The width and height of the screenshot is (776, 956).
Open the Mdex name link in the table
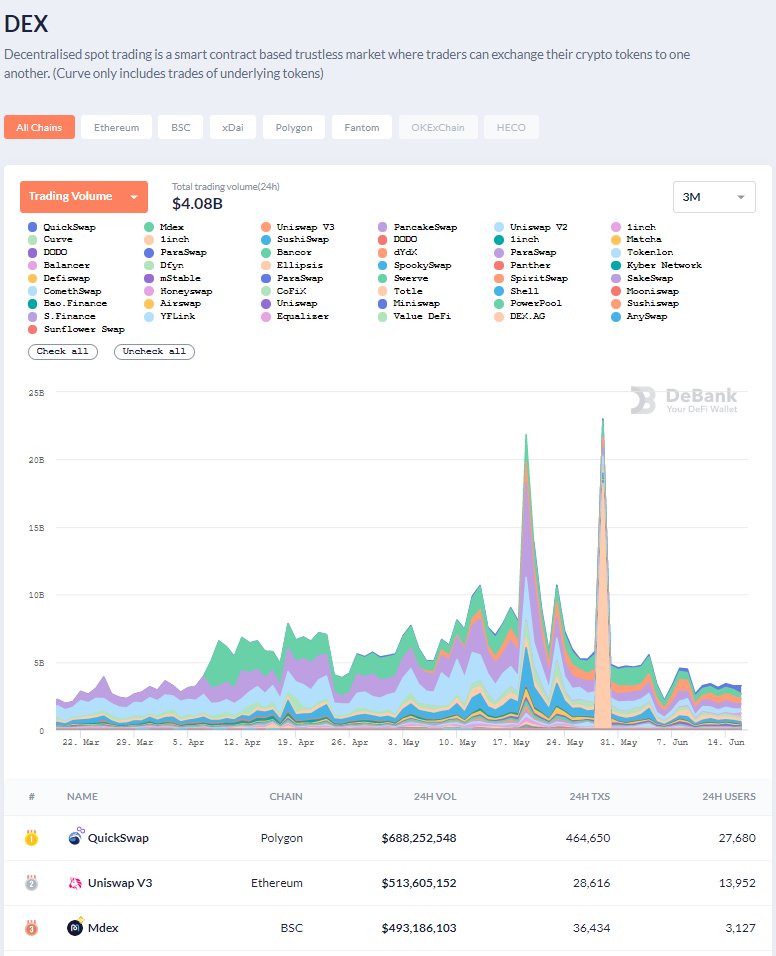(103, 928)
